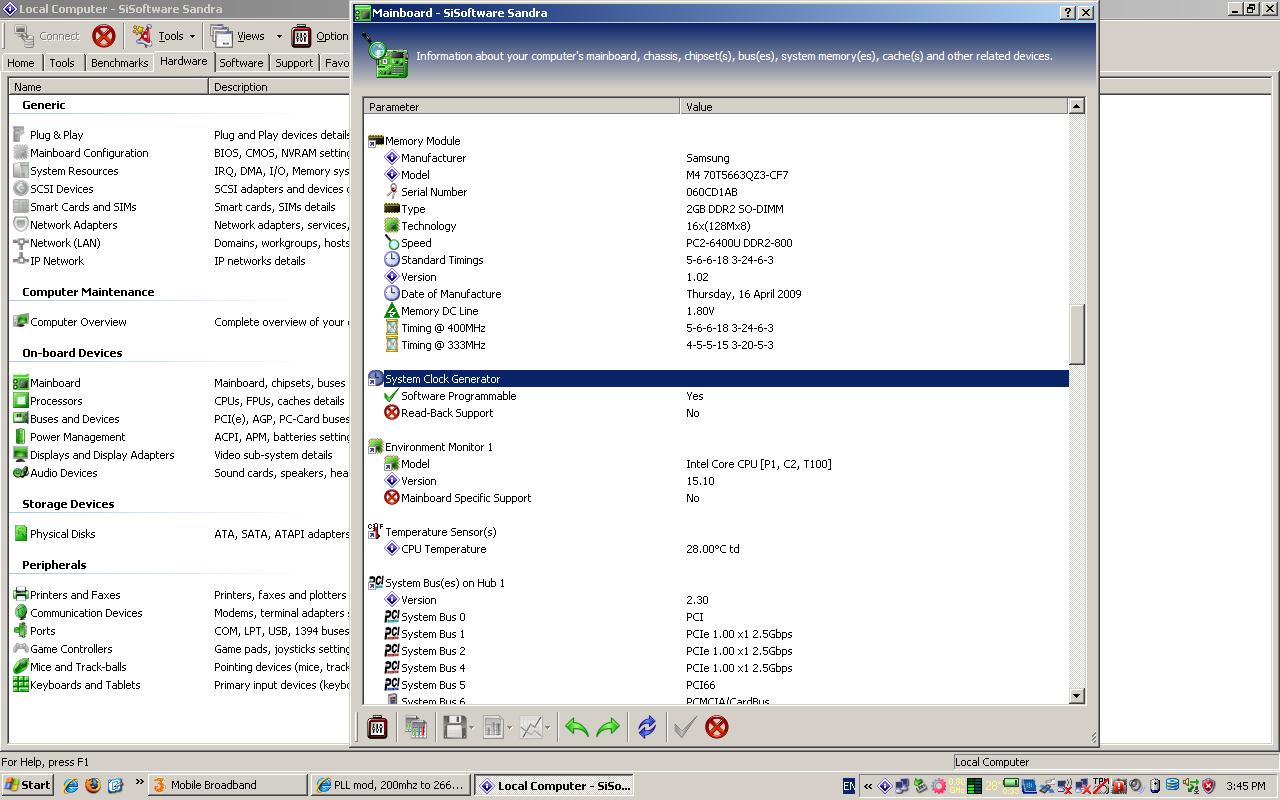Select Buses and Devices module

(66, 419)
